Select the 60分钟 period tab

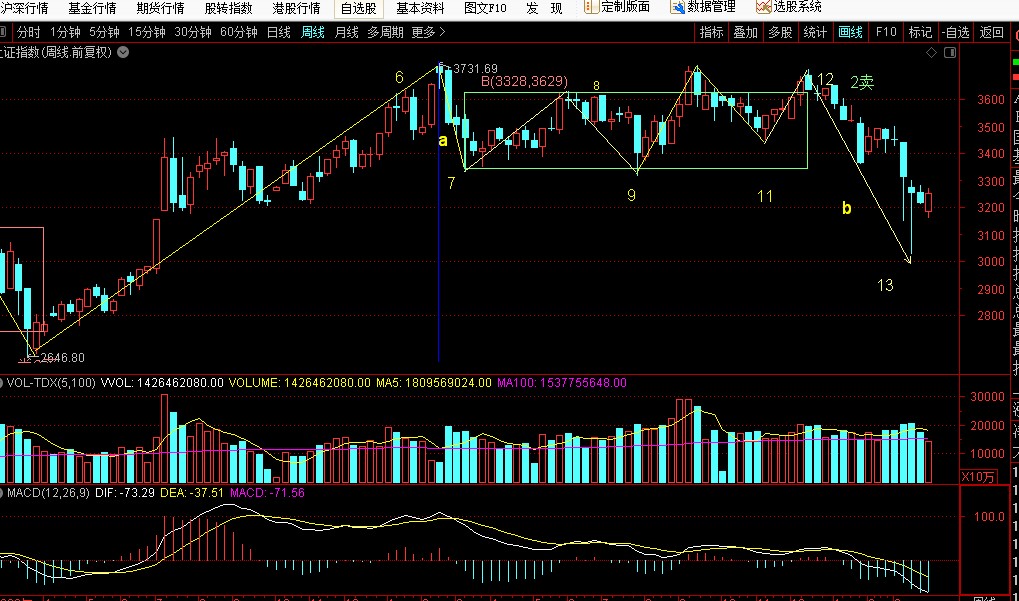pos(238,32)
